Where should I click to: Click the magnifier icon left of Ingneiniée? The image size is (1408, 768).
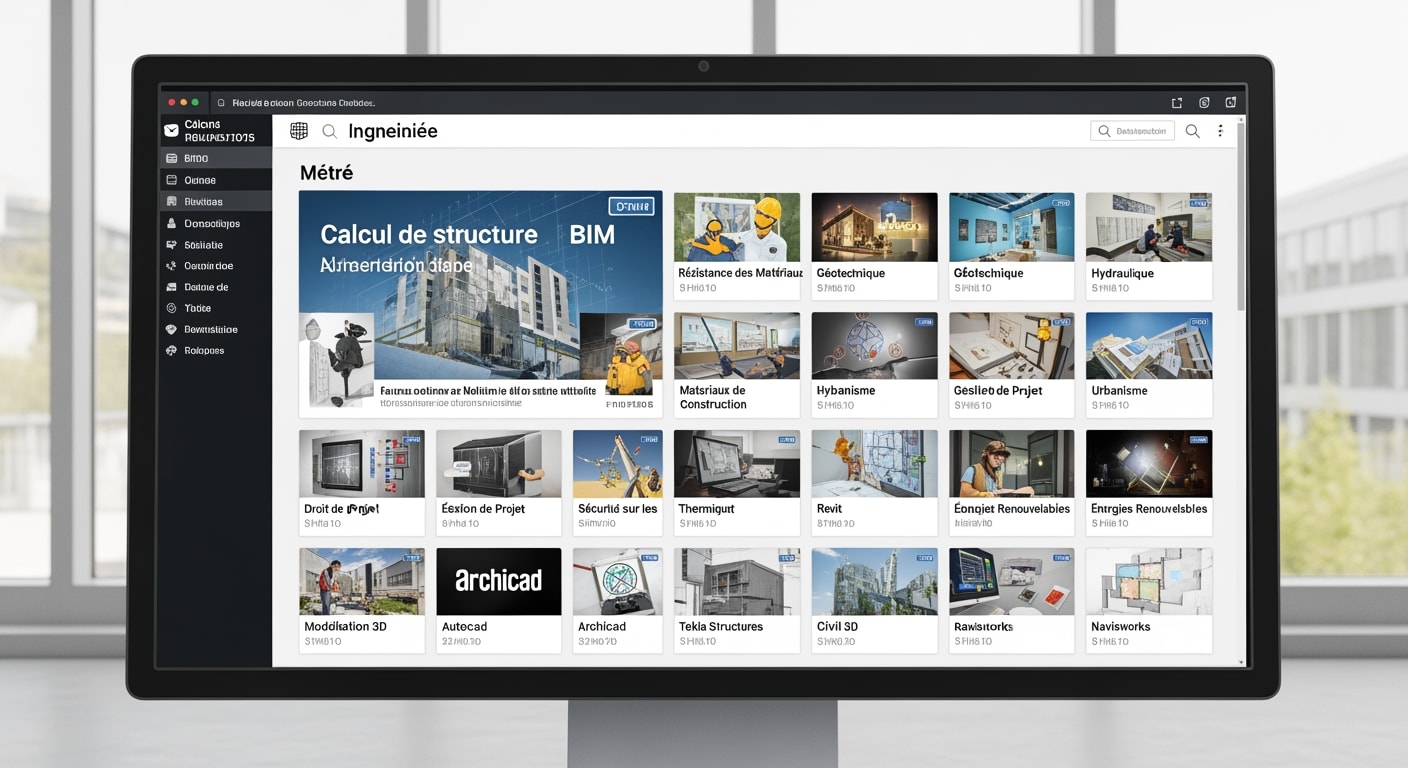(x=329, y=131)
